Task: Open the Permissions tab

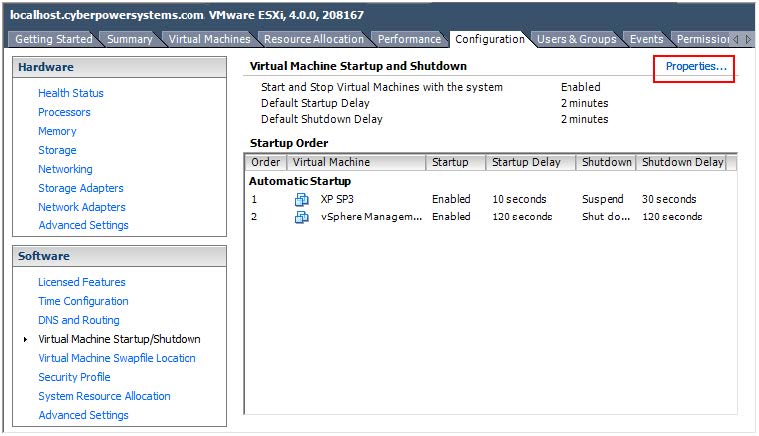Action: click(x=702, y=39)
